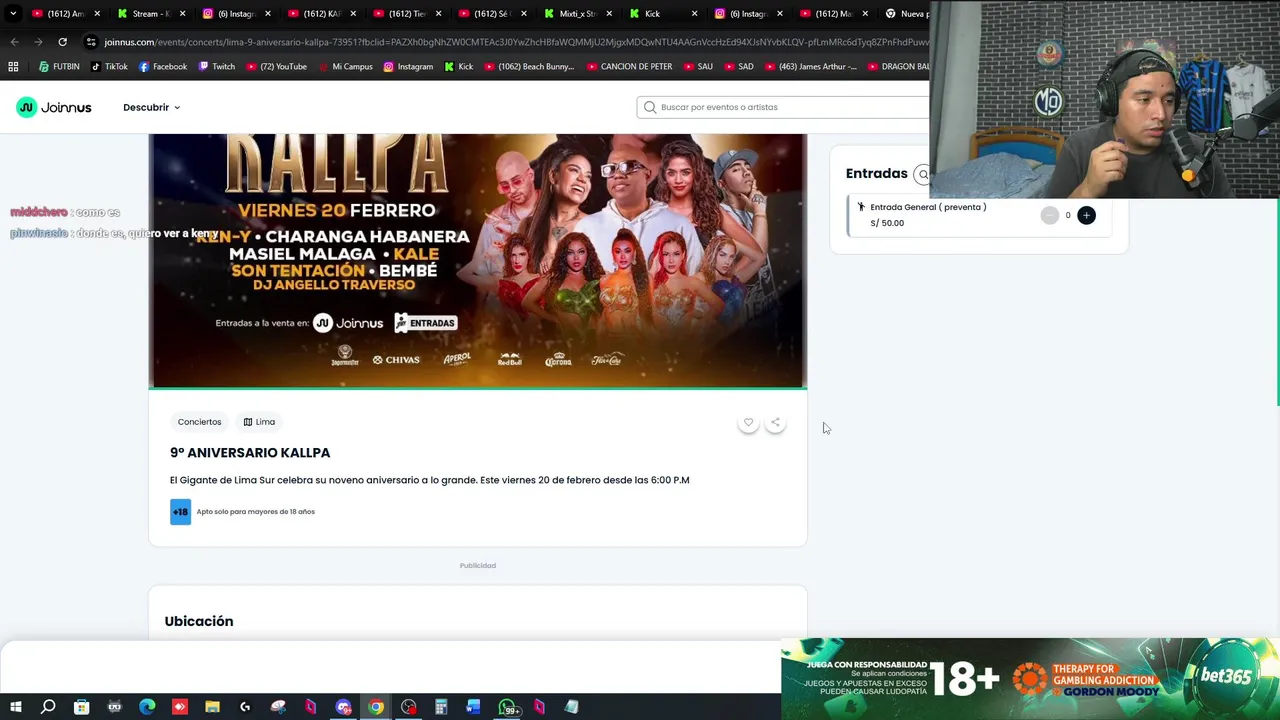Select the Lima location tag
The image size is (1280, 720).
tap(259, 422)
